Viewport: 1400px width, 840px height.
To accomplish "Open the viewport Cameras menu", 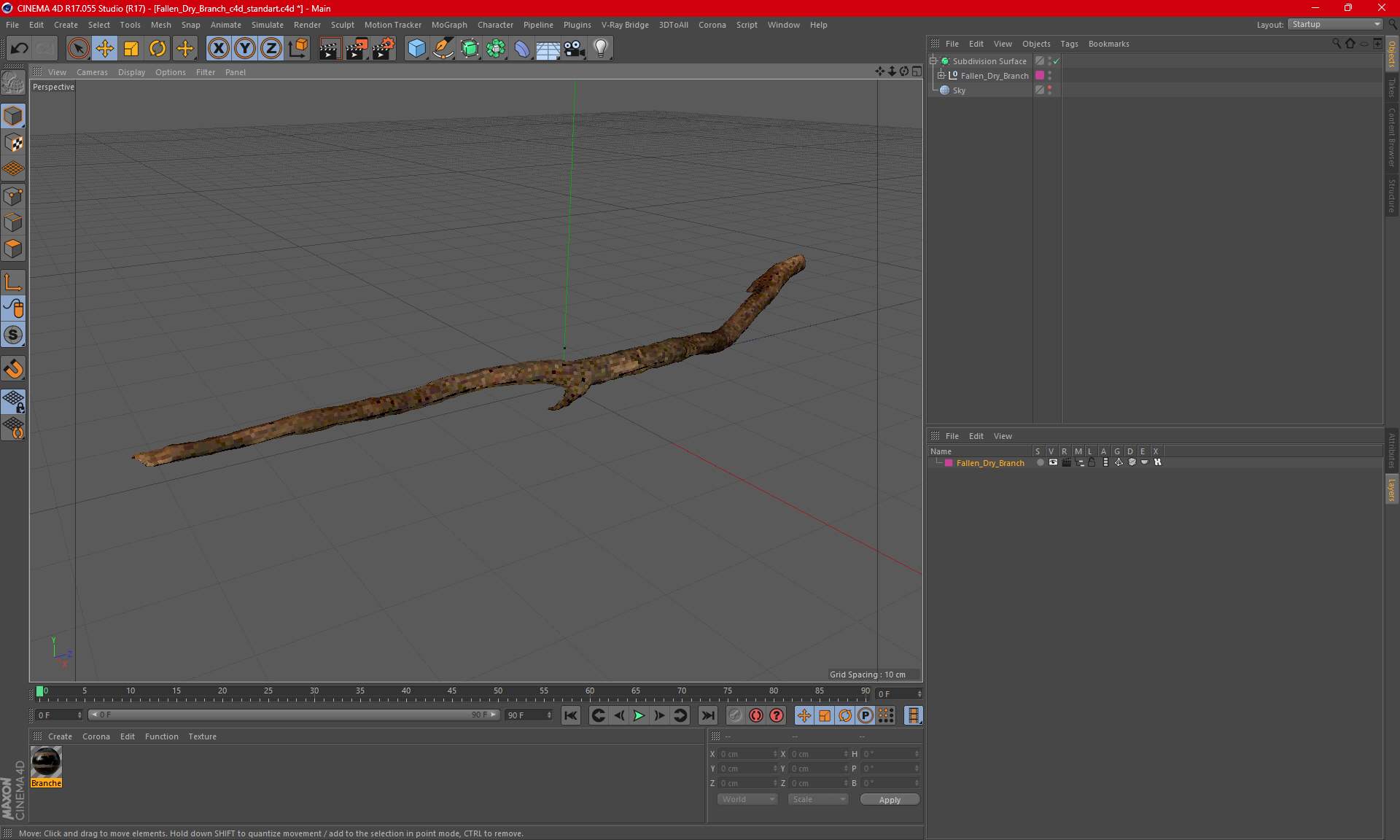I will 92,72.
